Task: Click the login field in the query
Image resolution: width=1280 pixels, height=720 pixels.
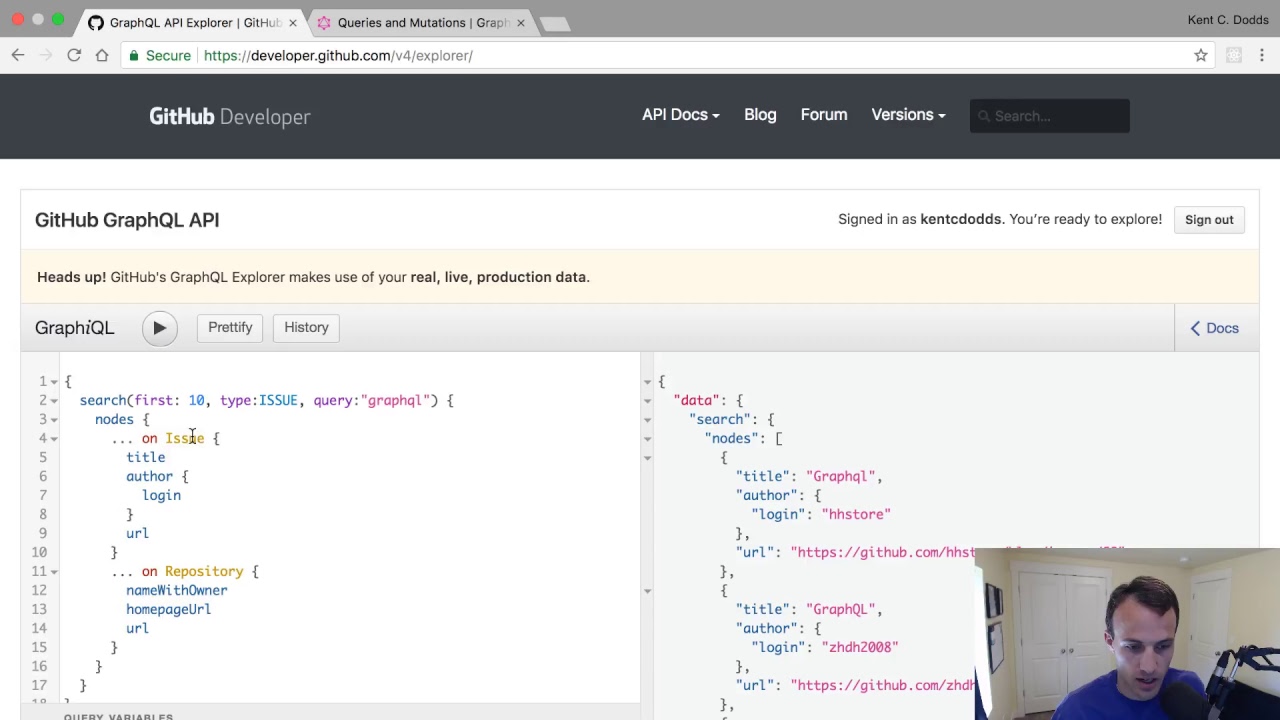Action: [x=161, y=495]
